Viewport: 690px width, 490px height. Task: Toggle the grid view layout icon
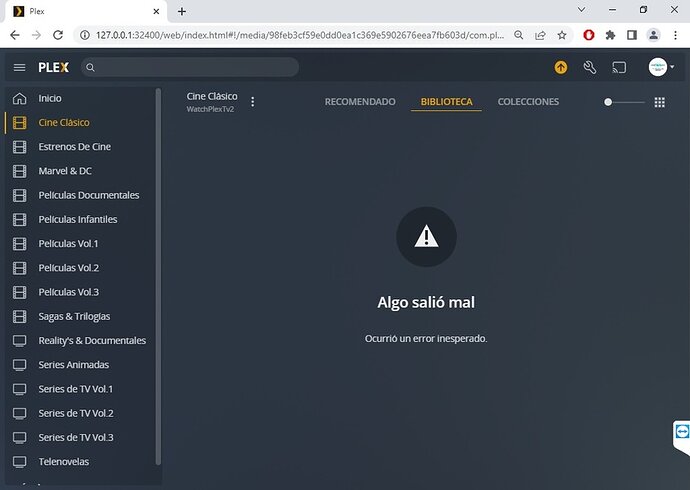click(659, 102)
